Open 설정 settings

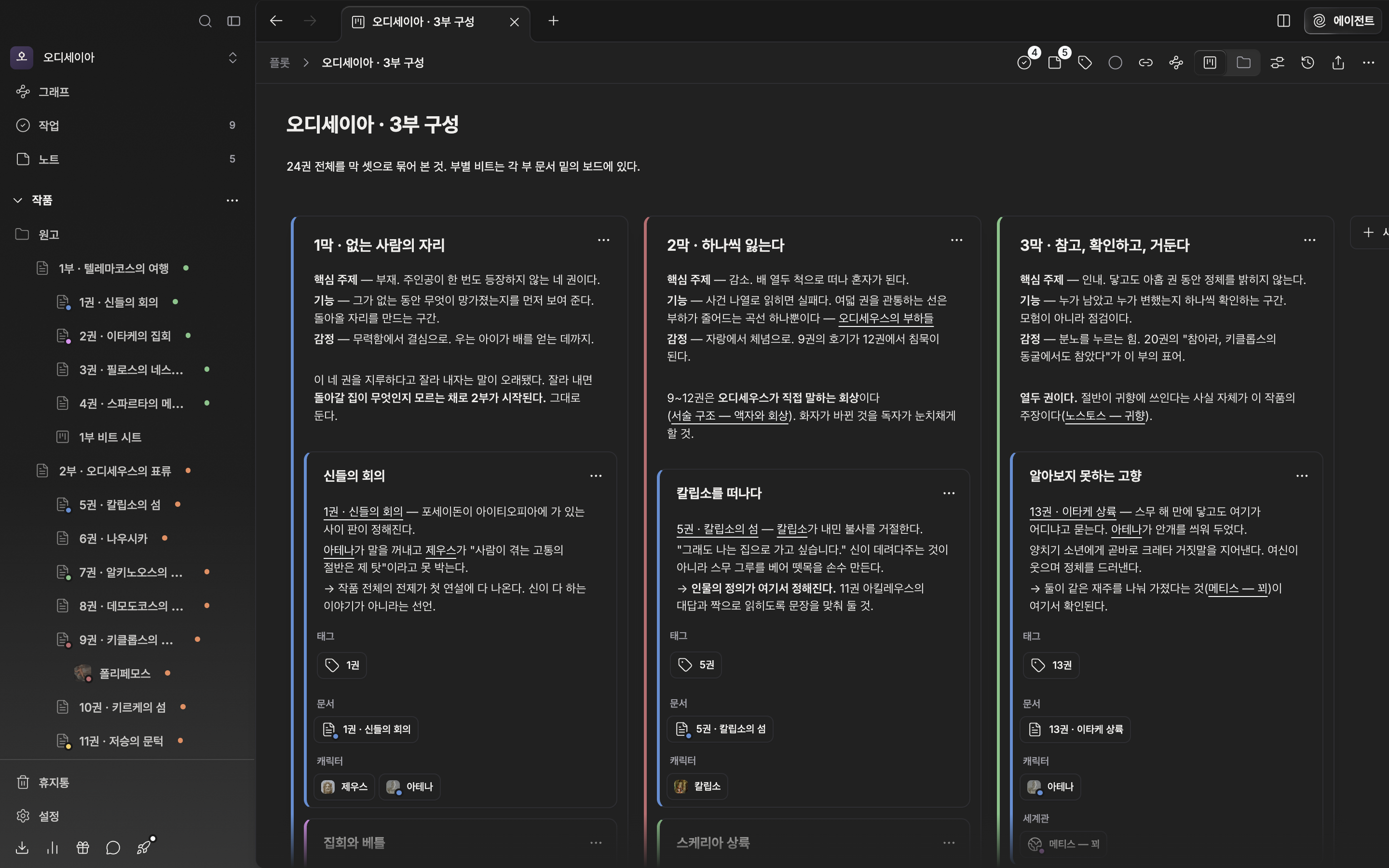click(x=127, y=816)
